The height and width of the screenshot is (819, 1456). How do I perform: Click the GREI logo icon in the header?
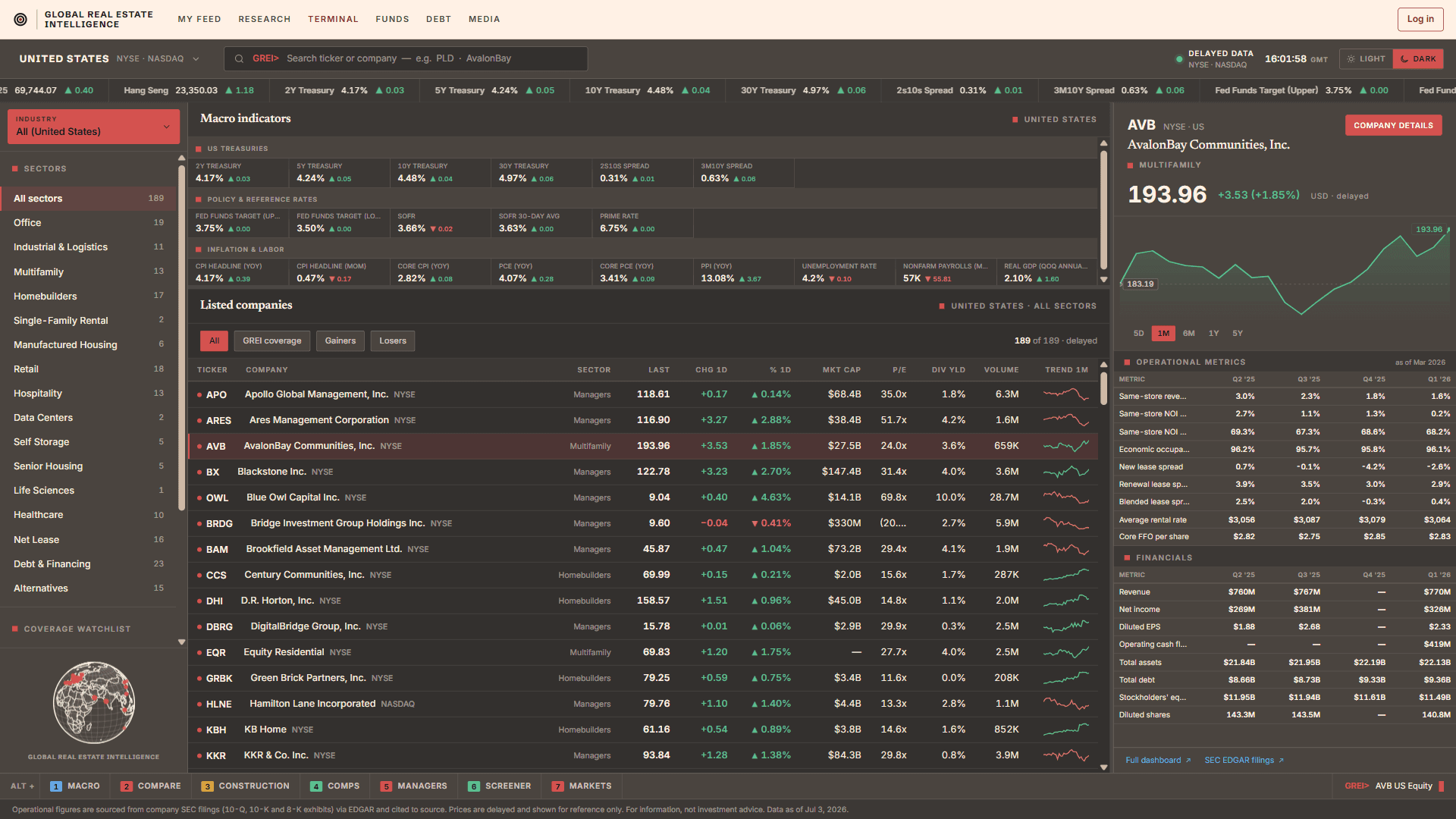tap(20, 19)
